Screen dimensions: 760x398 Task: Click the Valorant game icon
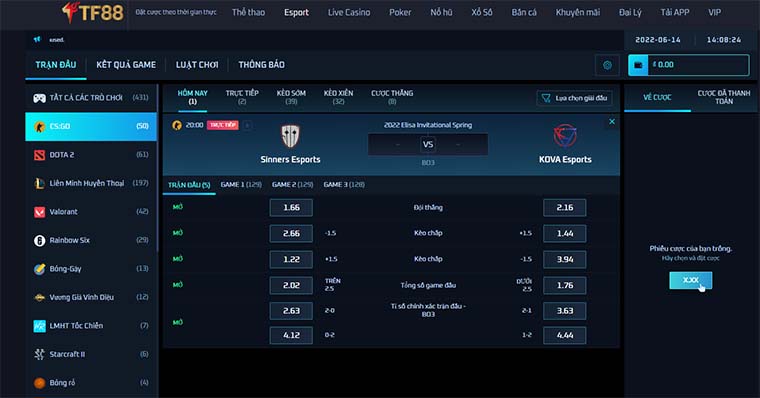pyautogui.click(x=39, y=212)
